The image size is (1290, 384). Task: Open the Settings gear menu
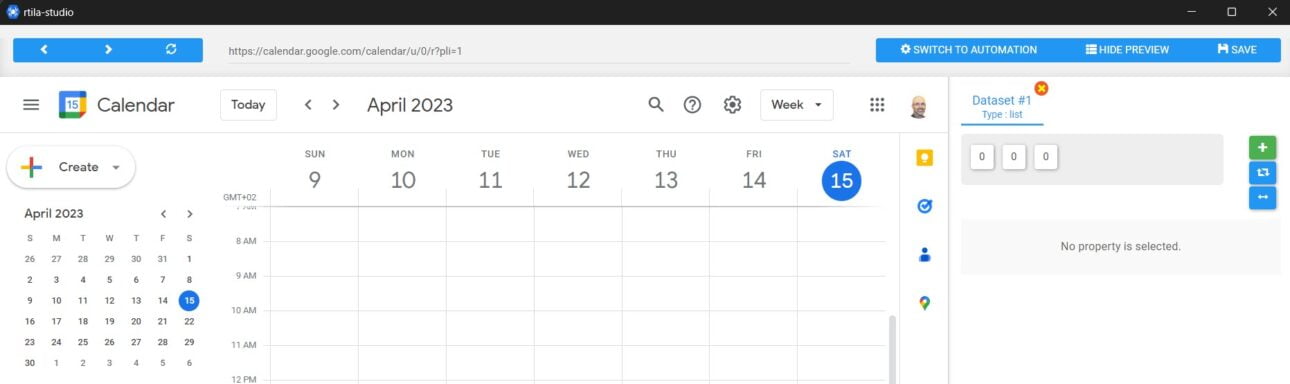[732, 104]
